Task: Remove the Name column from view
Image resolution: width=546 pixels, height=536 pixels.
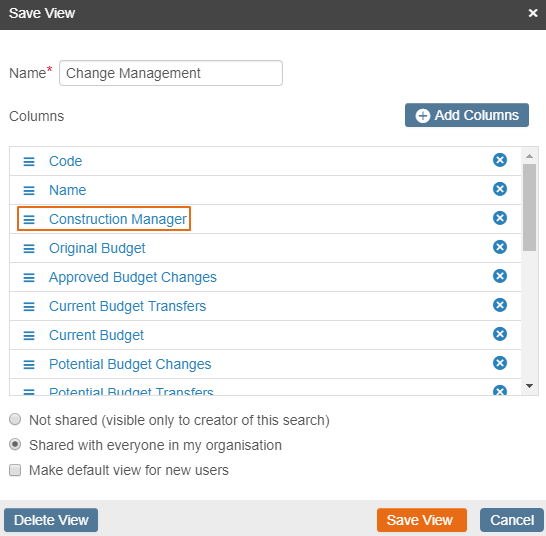Action: 500,189
